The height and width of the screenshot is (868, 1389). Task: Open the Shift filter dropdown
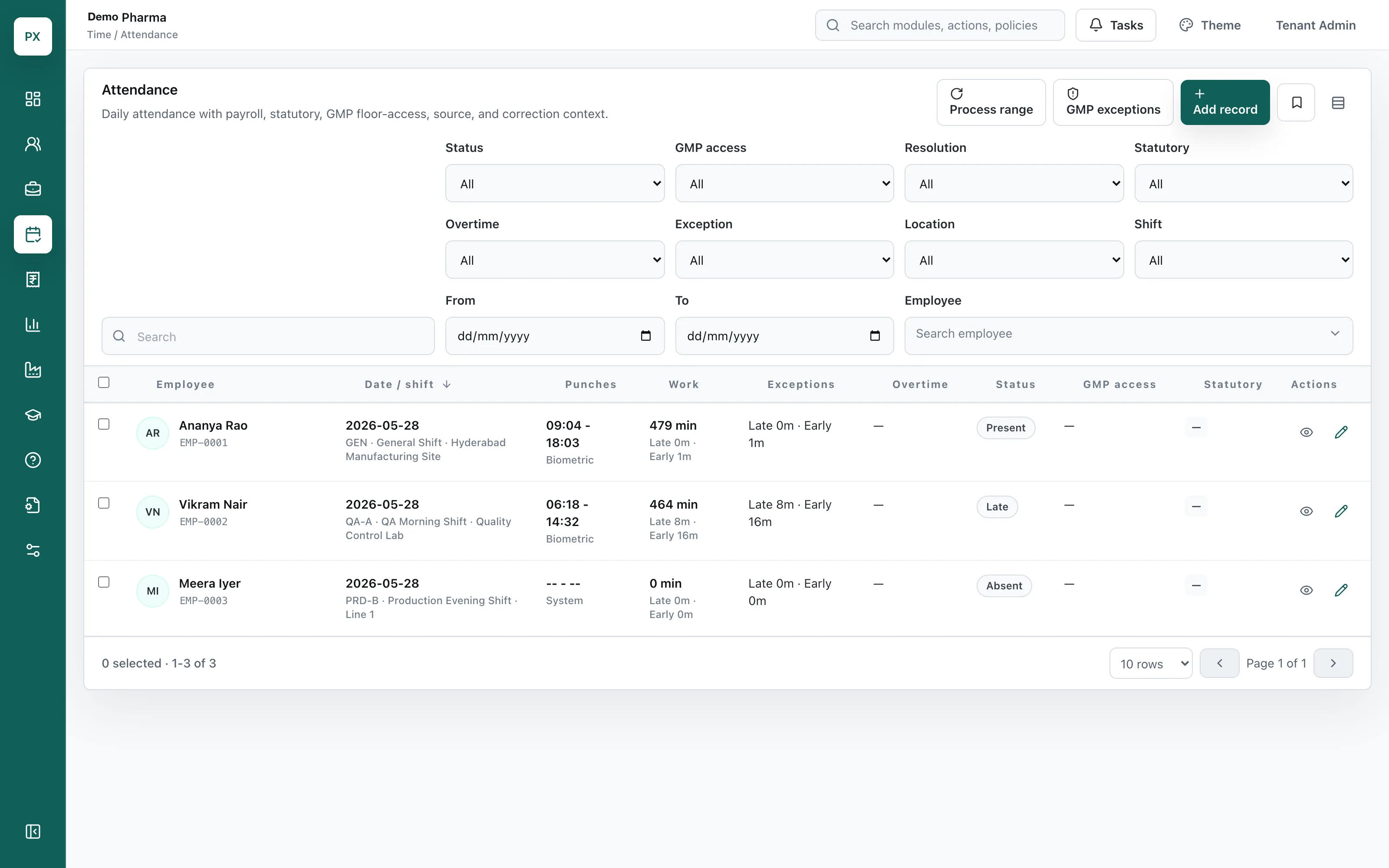pos(1243,260)
